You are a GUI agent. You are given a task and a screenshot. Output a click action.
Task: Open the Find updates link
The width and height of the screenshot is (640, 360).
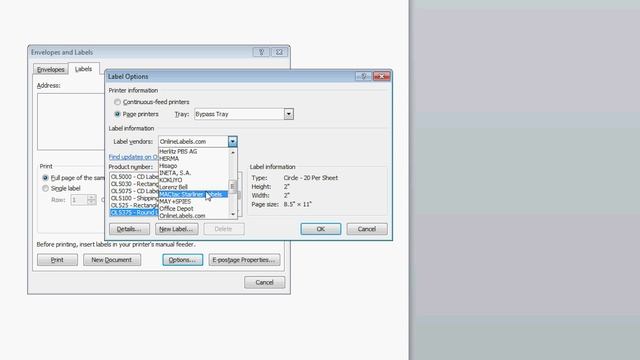point(133,157)
